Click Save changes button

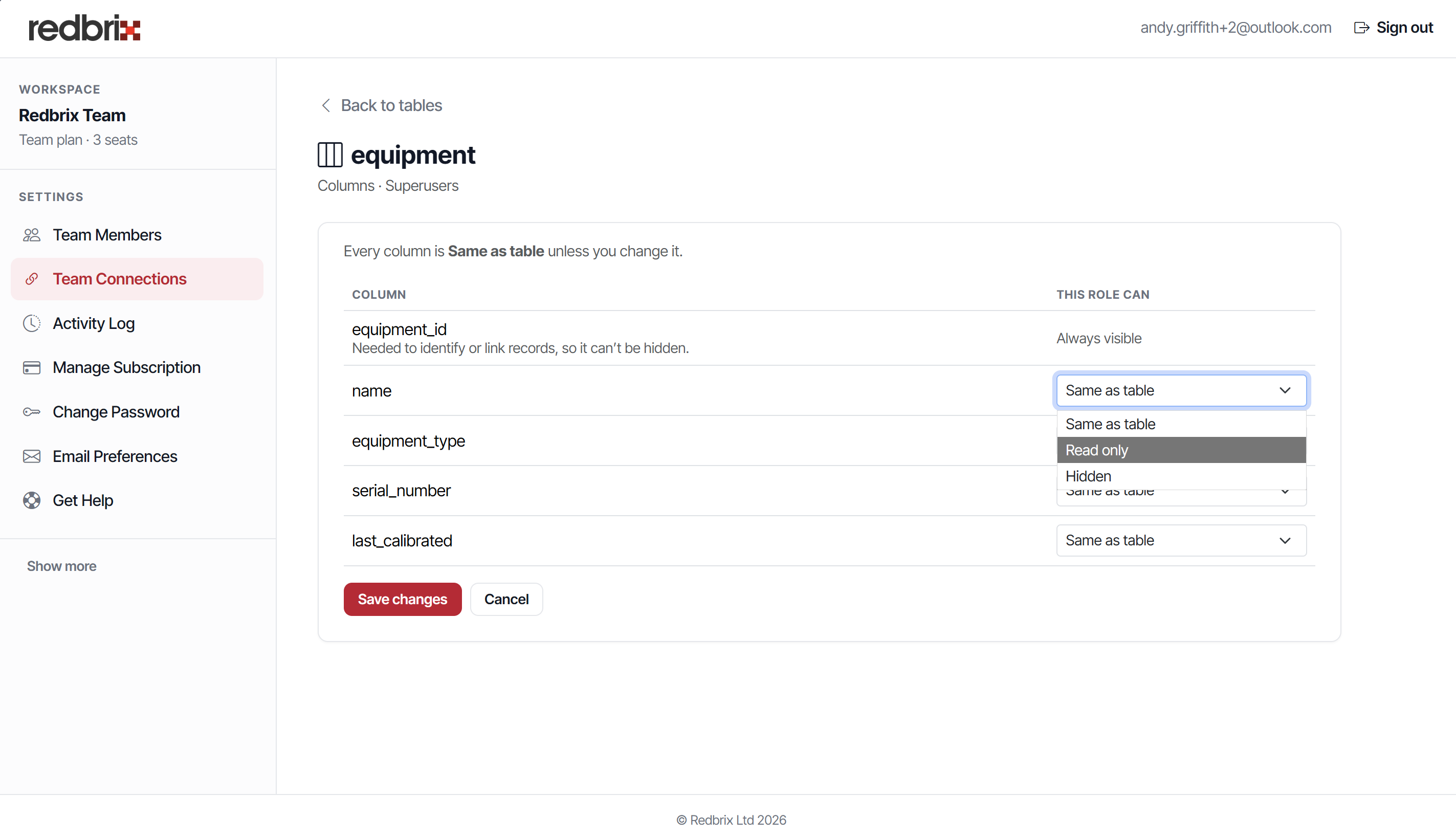[403, 599]
